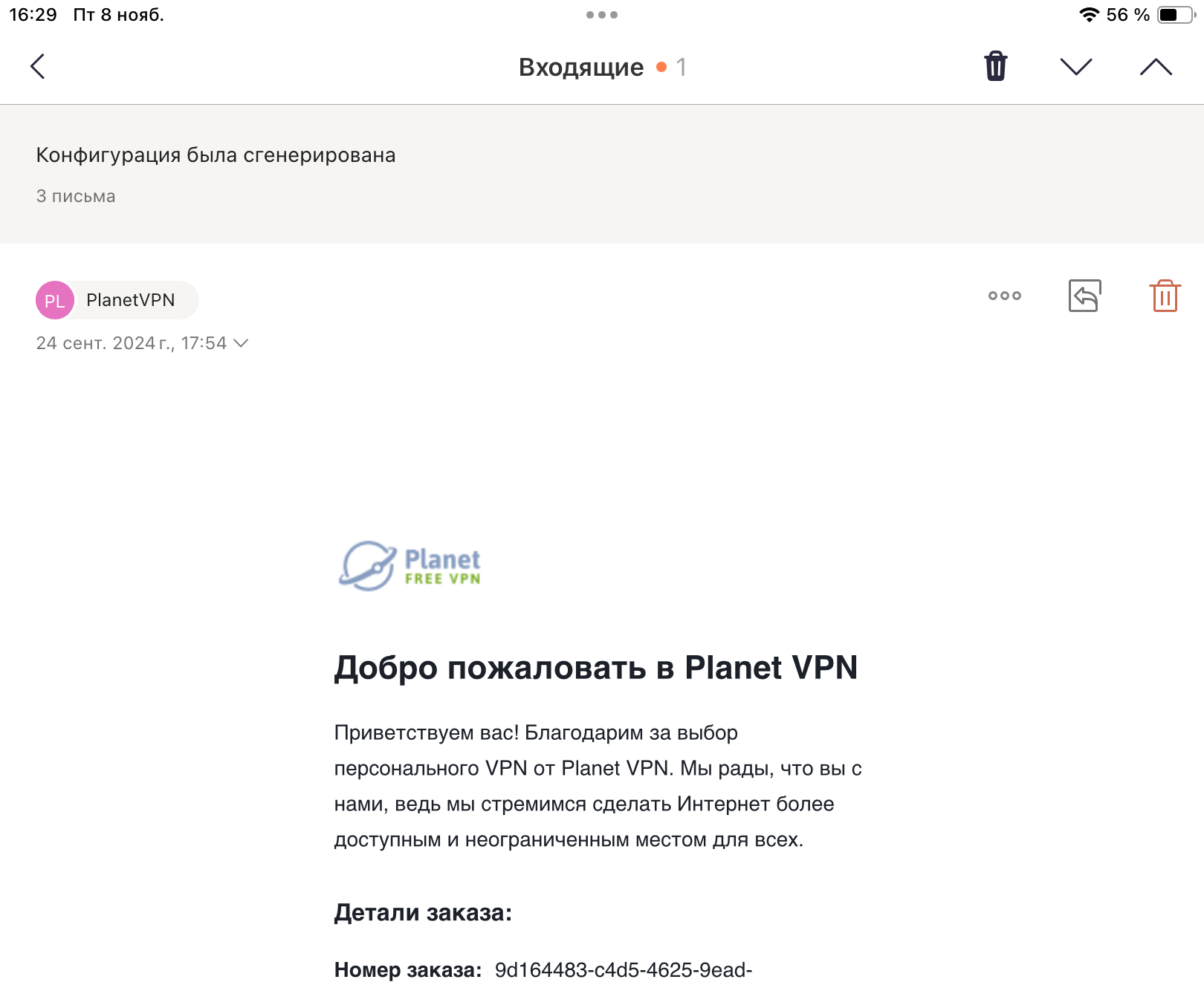
Task: Reply to the PlanetVPN message
Action: 1085,296
